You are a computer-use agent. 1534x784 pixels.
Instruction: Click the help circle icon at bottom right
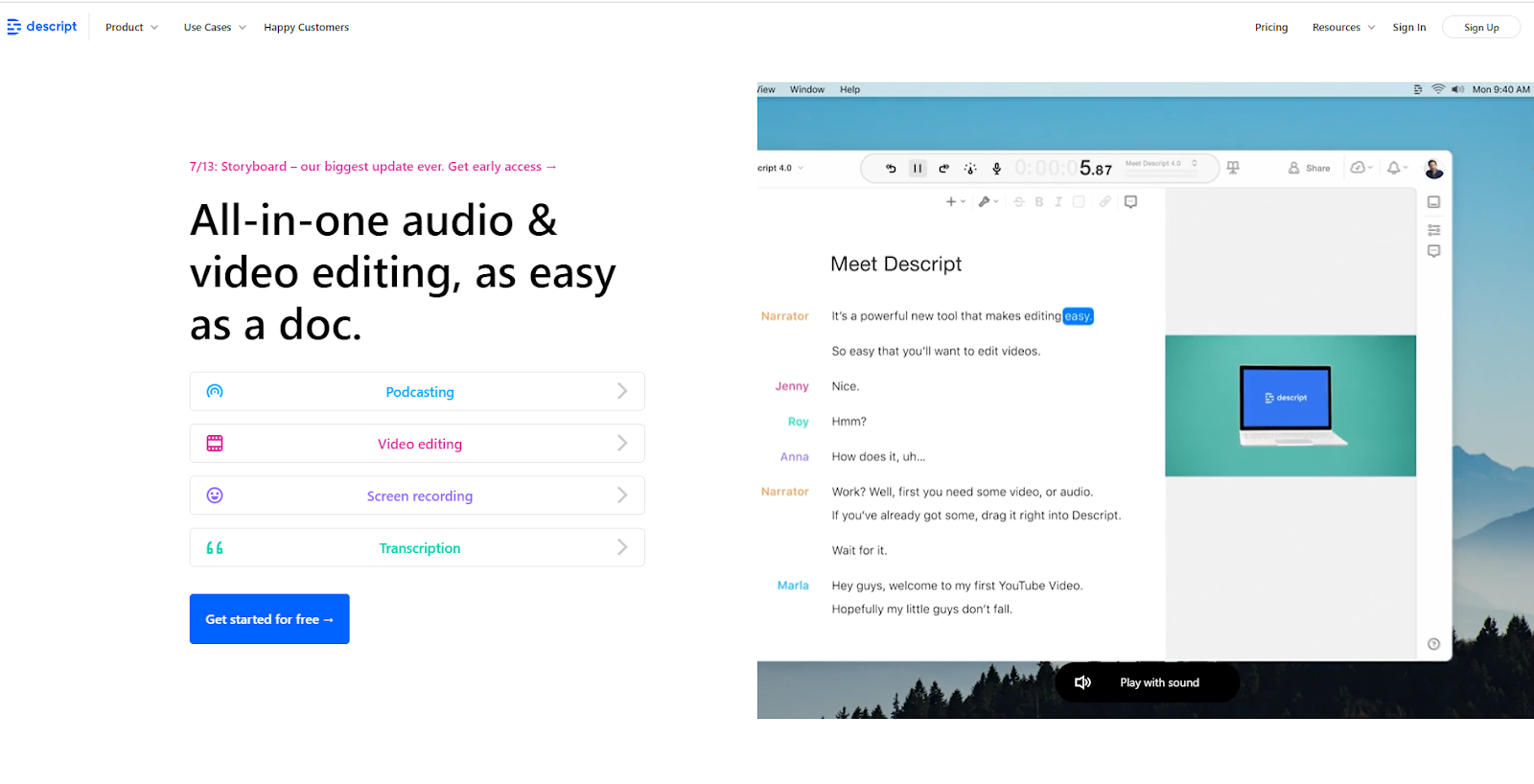coord(1434,644)
